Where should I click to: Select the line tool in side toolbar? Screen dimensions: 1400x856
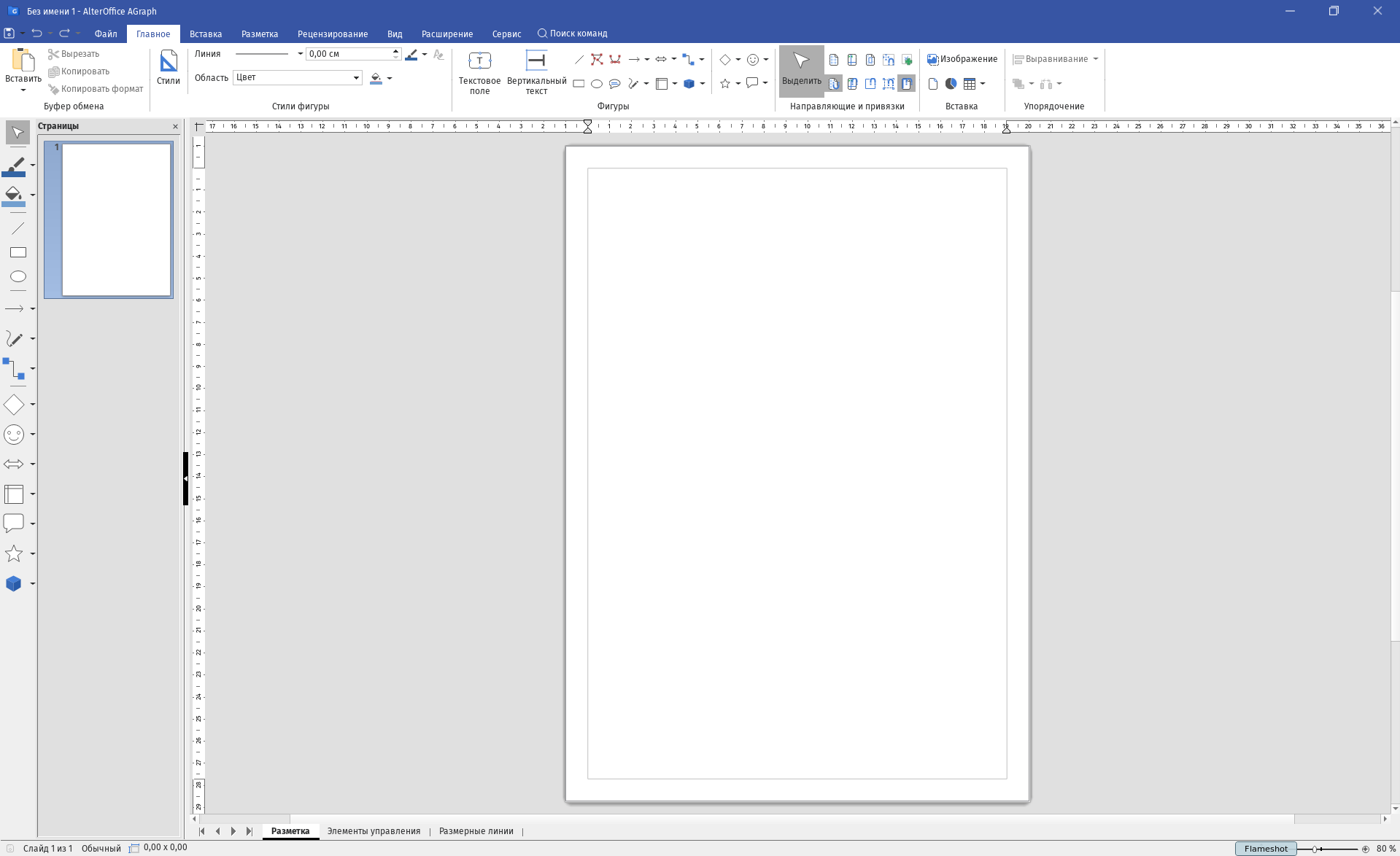pos(18,228)
